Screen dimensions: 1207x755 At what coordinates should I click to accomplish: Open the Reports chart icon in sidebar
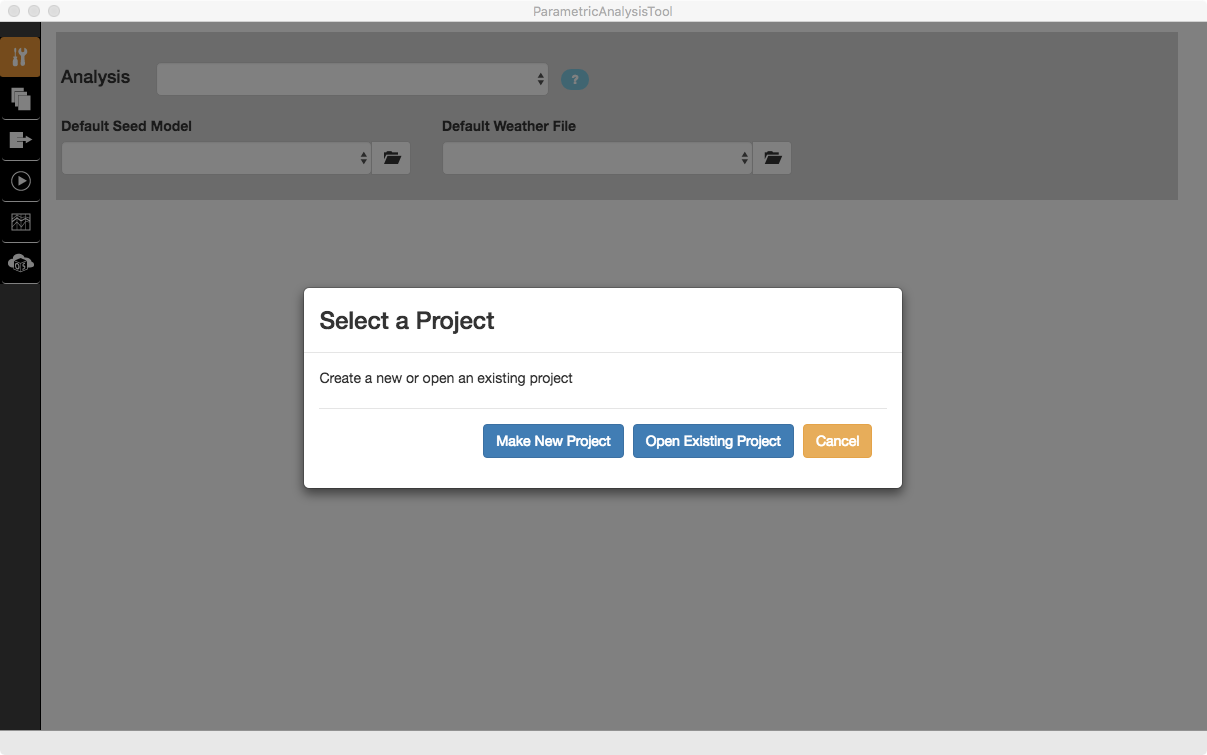20,222
